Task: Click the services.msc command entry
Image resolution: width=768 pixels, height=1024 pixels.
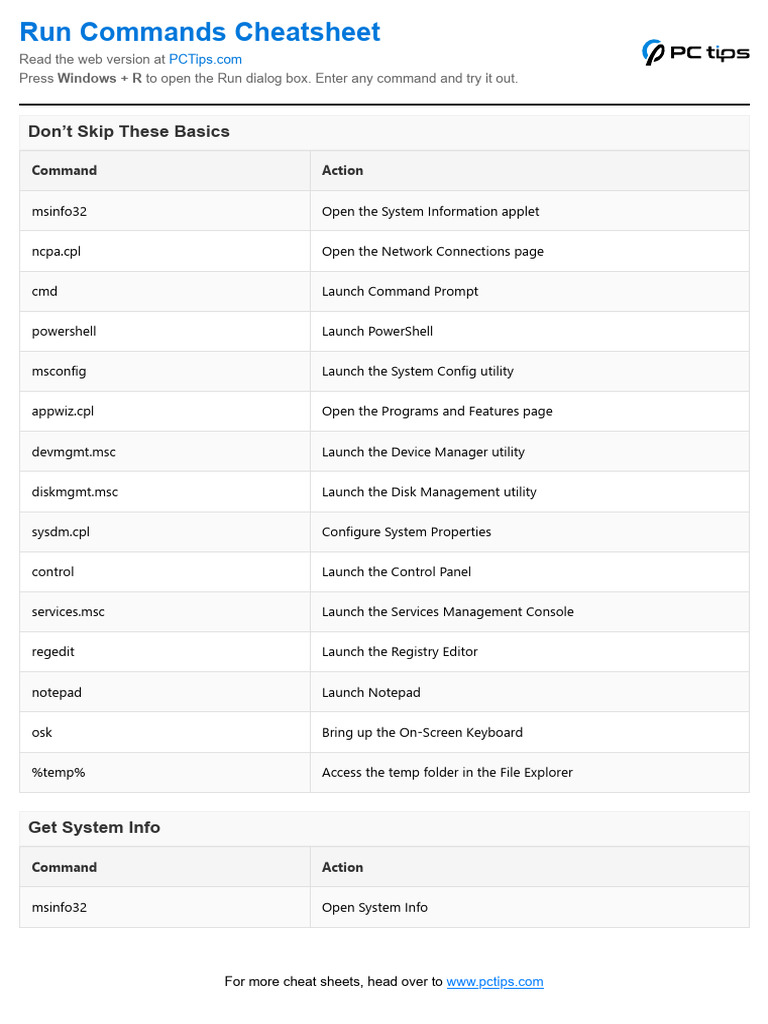Action: 68,612
